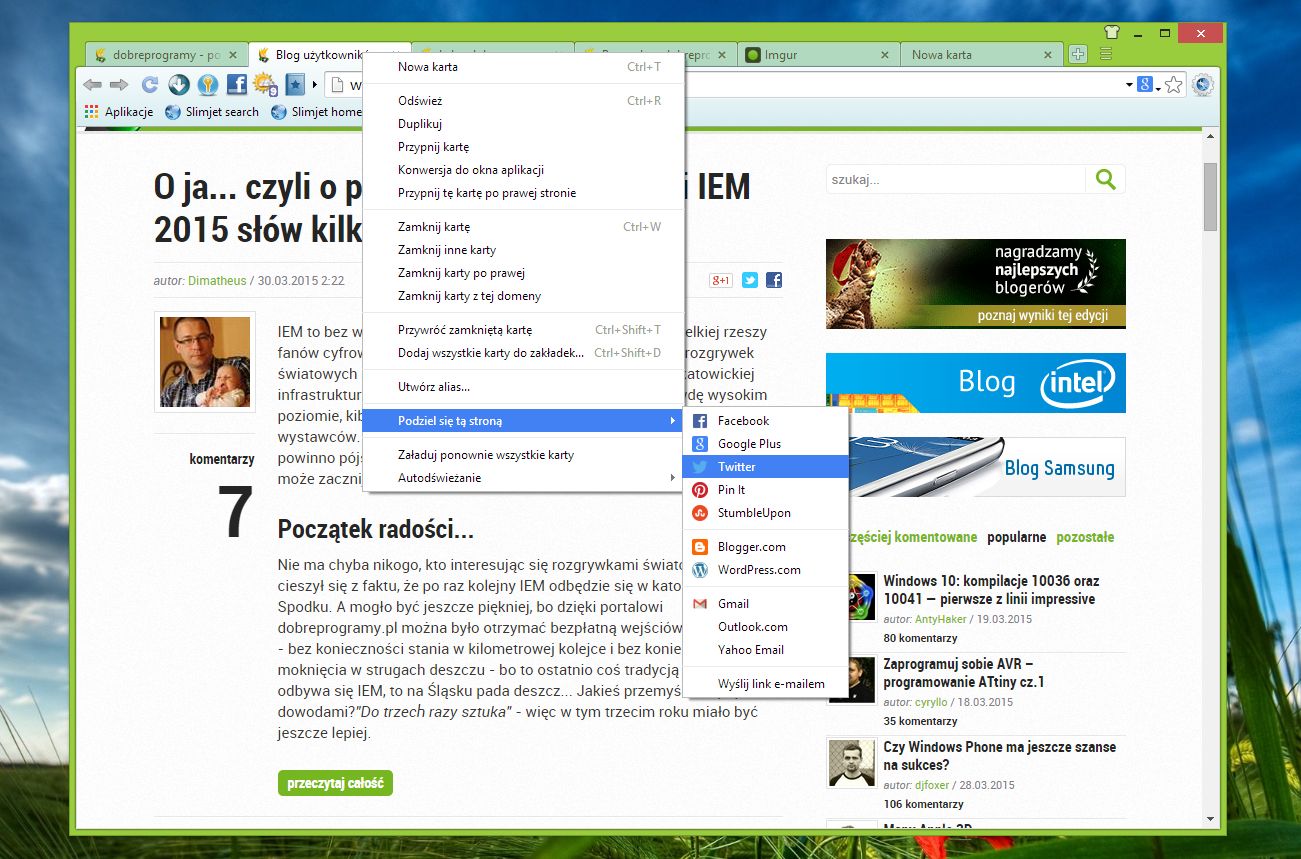This screenshot has height=859, width=1301.
Task: Open the Aplikacje apps shortcut
Action: pos(119,112)
